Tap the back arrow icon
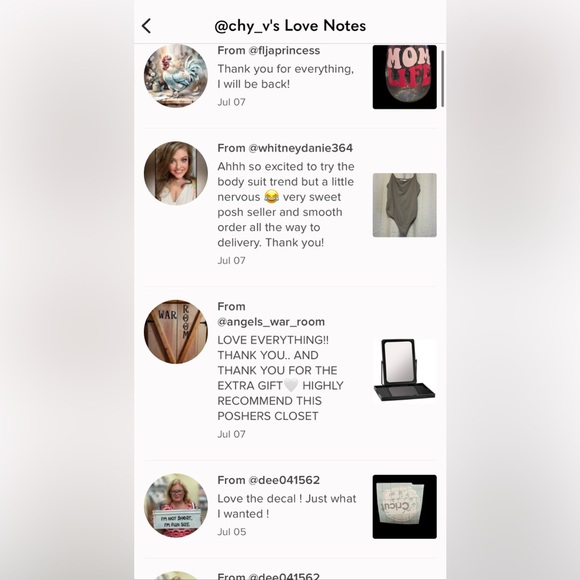580x580 pixels. pos(146,26)
